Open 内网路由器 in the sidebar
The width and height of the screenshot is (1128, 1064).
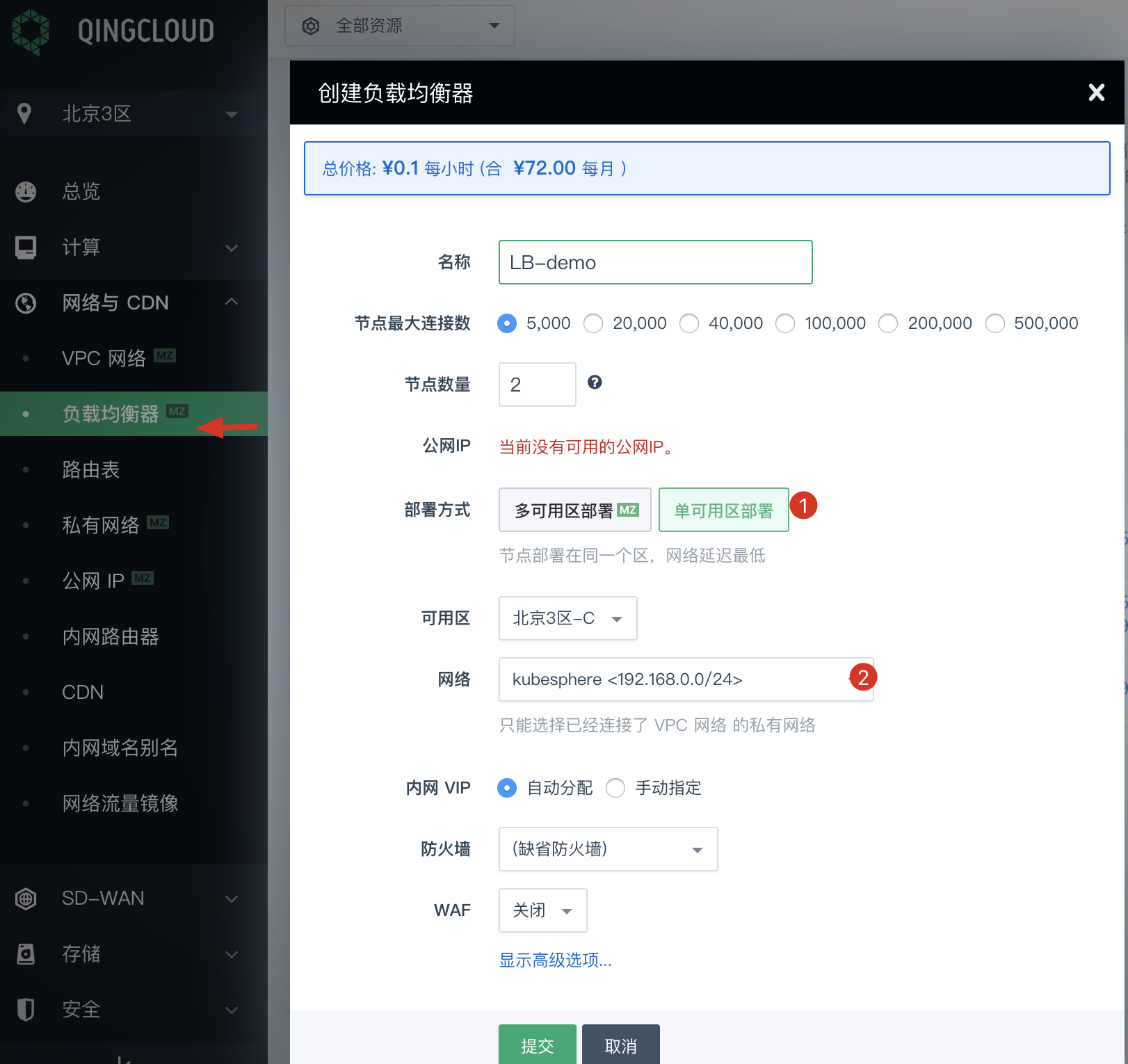click(x=111, y=636)
